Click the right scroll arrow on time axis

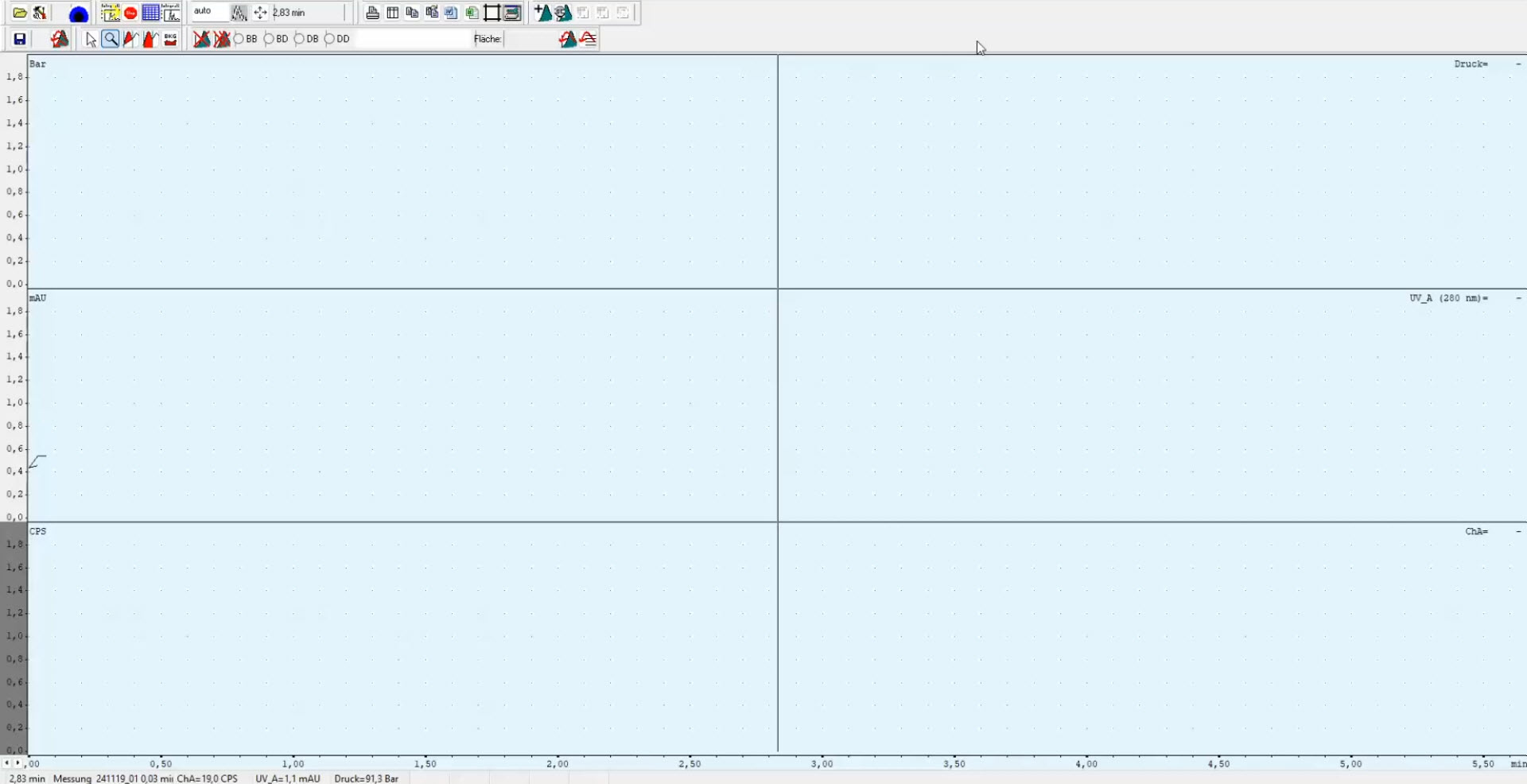coord(17,763)
